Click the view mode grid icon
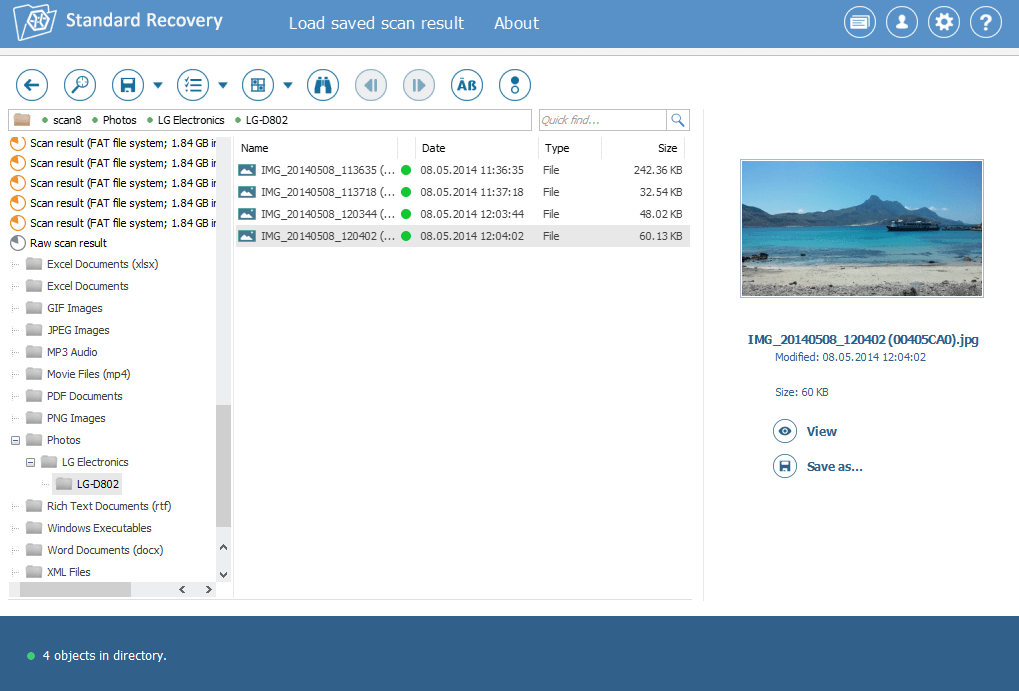Image resolution: width=1019 pixels, height=691 pixels. tap(258, 85)
